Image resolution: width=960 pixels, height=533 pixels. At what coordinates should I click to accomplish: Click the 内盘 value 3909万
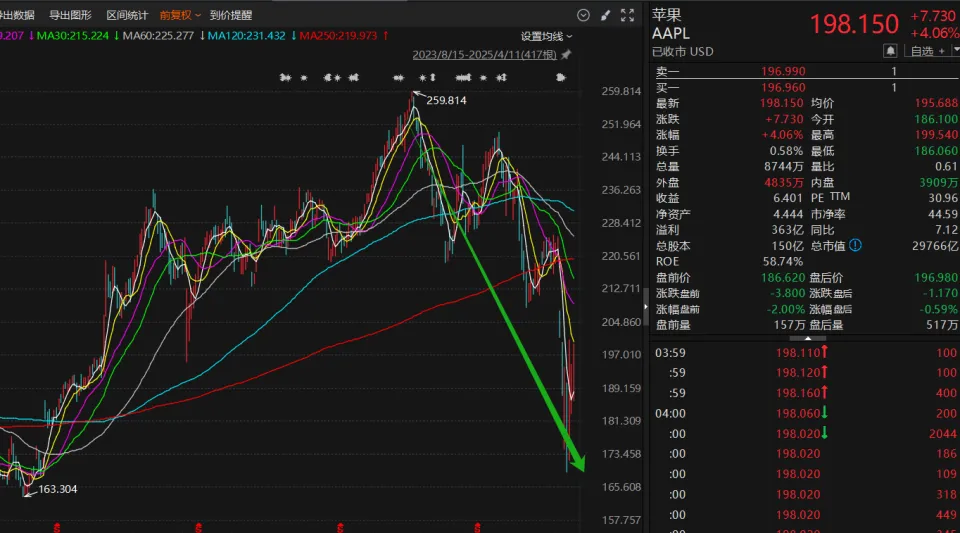[x=939, y=182]
